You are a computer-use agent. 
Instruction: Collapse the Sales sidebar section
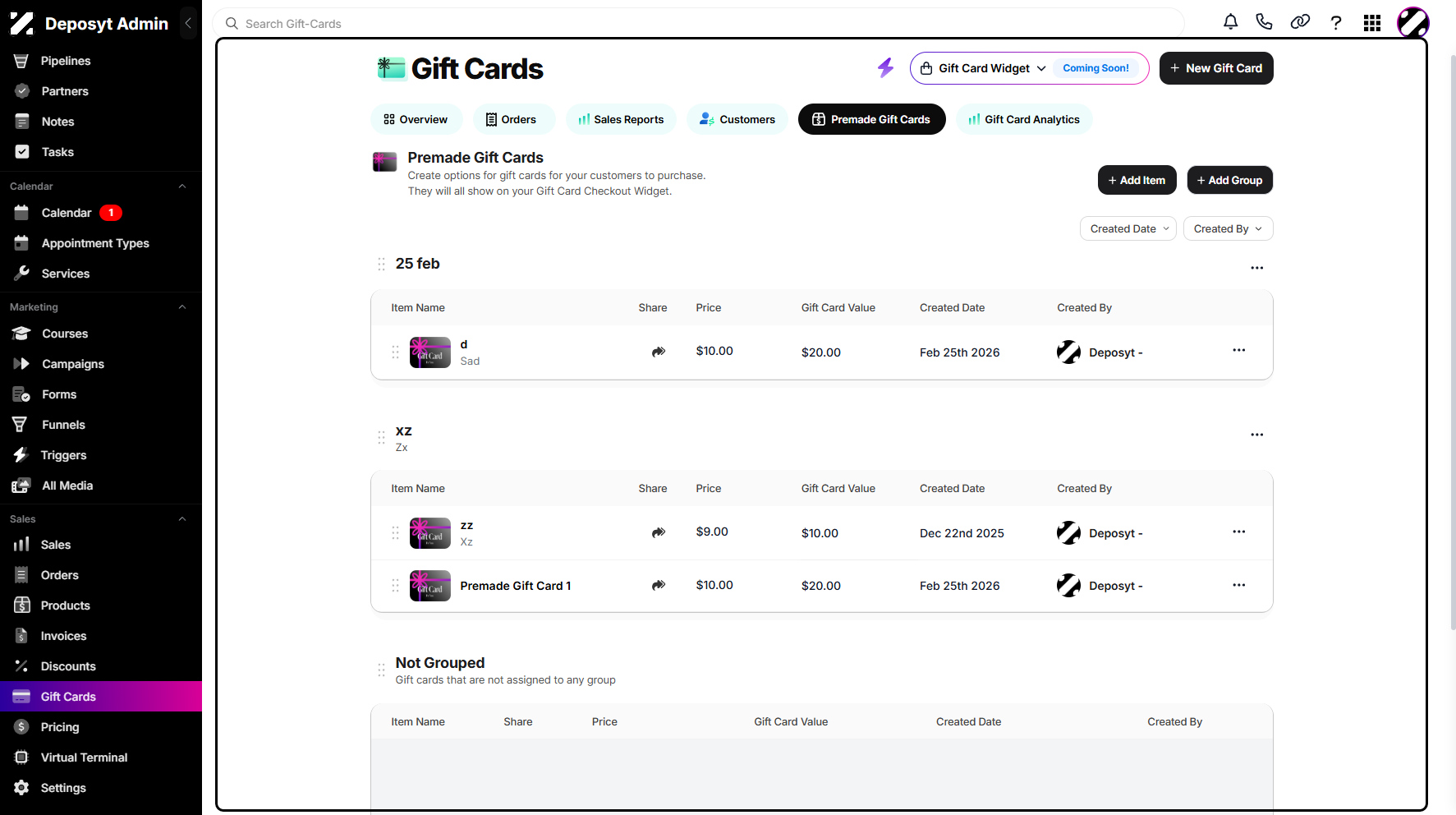click(182, 519)
